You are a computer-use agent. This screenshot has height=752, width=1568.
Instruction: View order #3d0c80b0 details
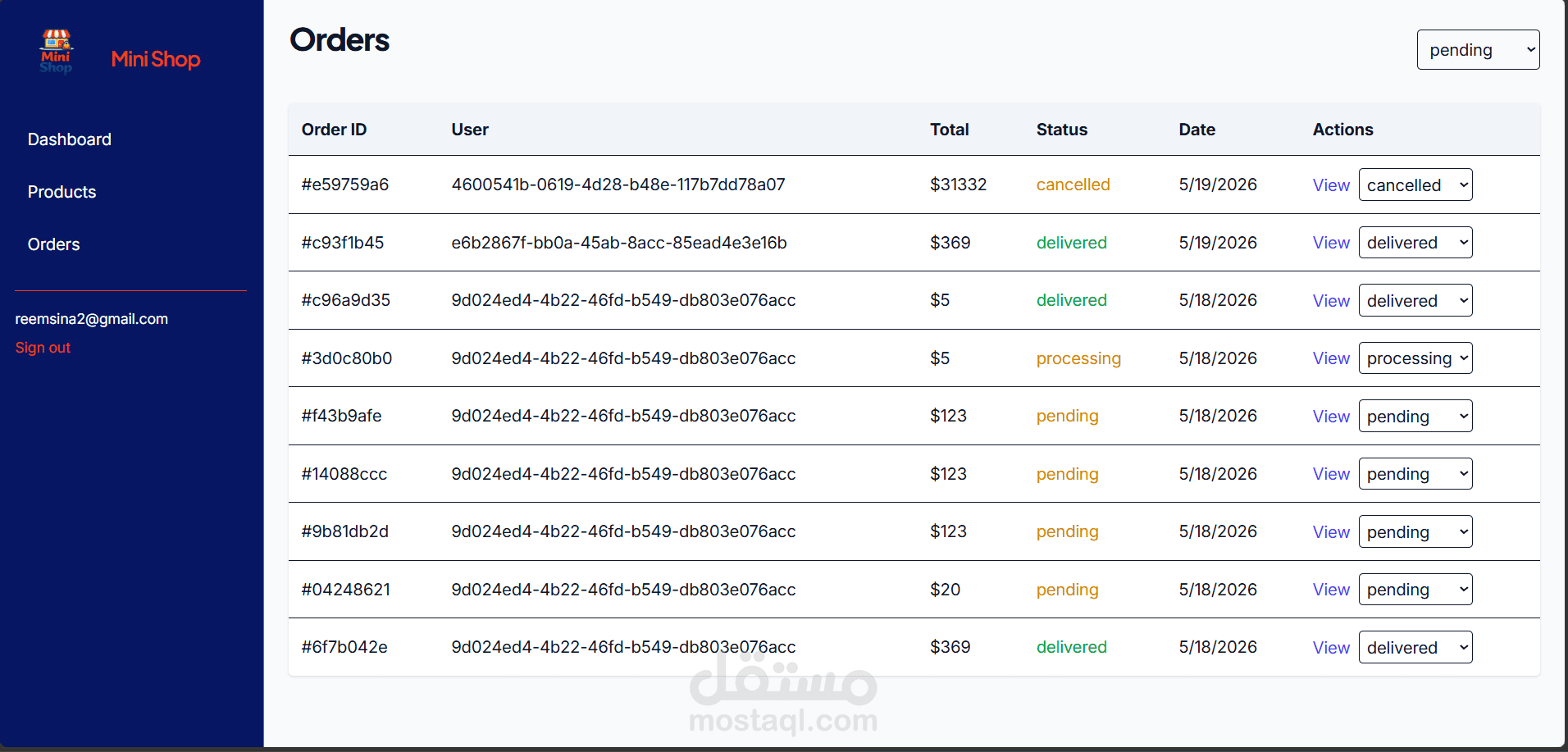1331,358
